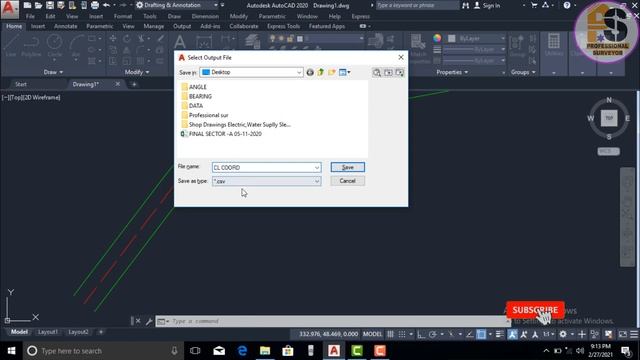Click the Cancel button in dialog
The width and height of the screenshot is (640, 360).
coord(348,181)
